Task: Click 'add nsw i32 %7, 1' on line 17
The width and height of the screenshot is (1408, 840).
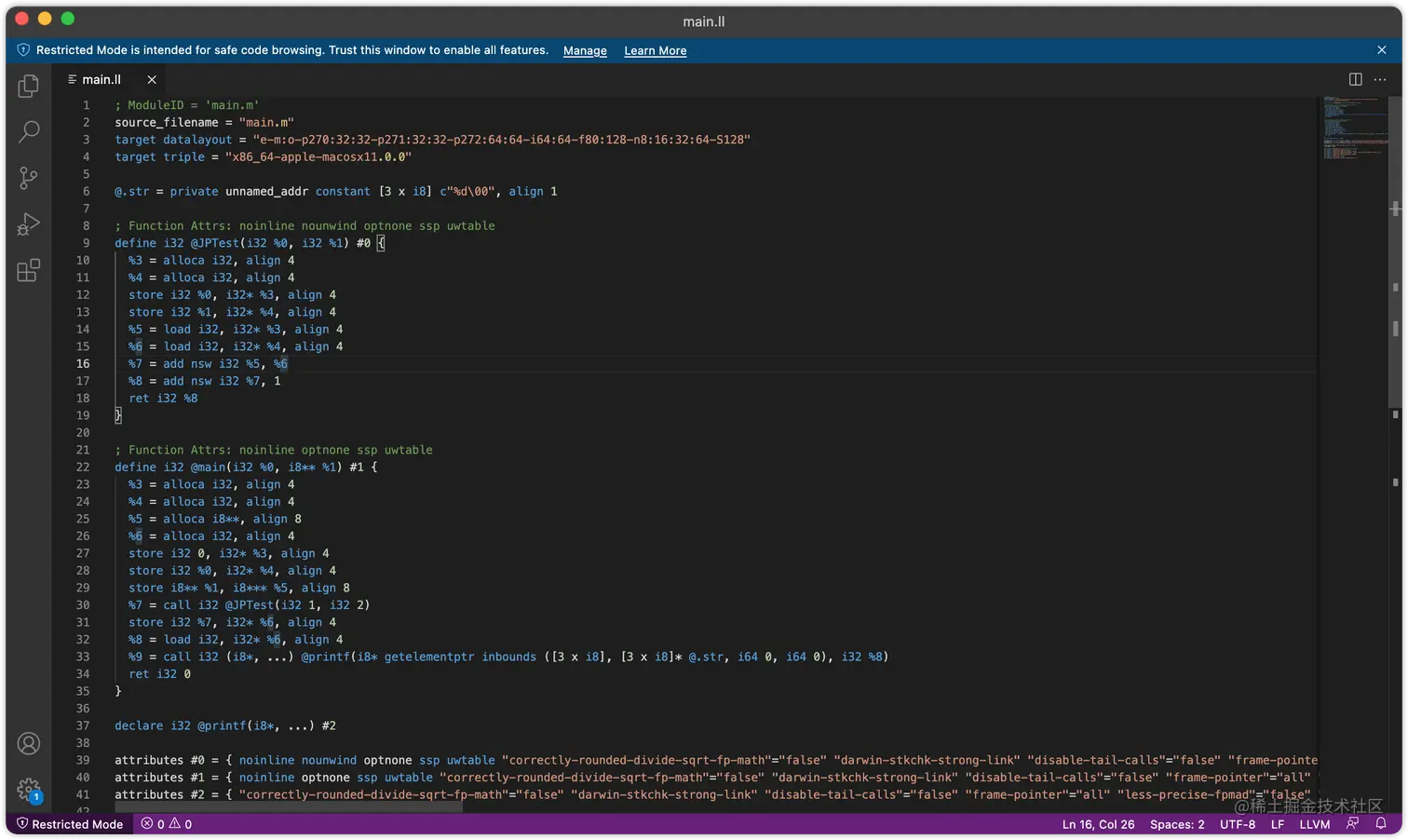Action: click(x=222, y=381)
